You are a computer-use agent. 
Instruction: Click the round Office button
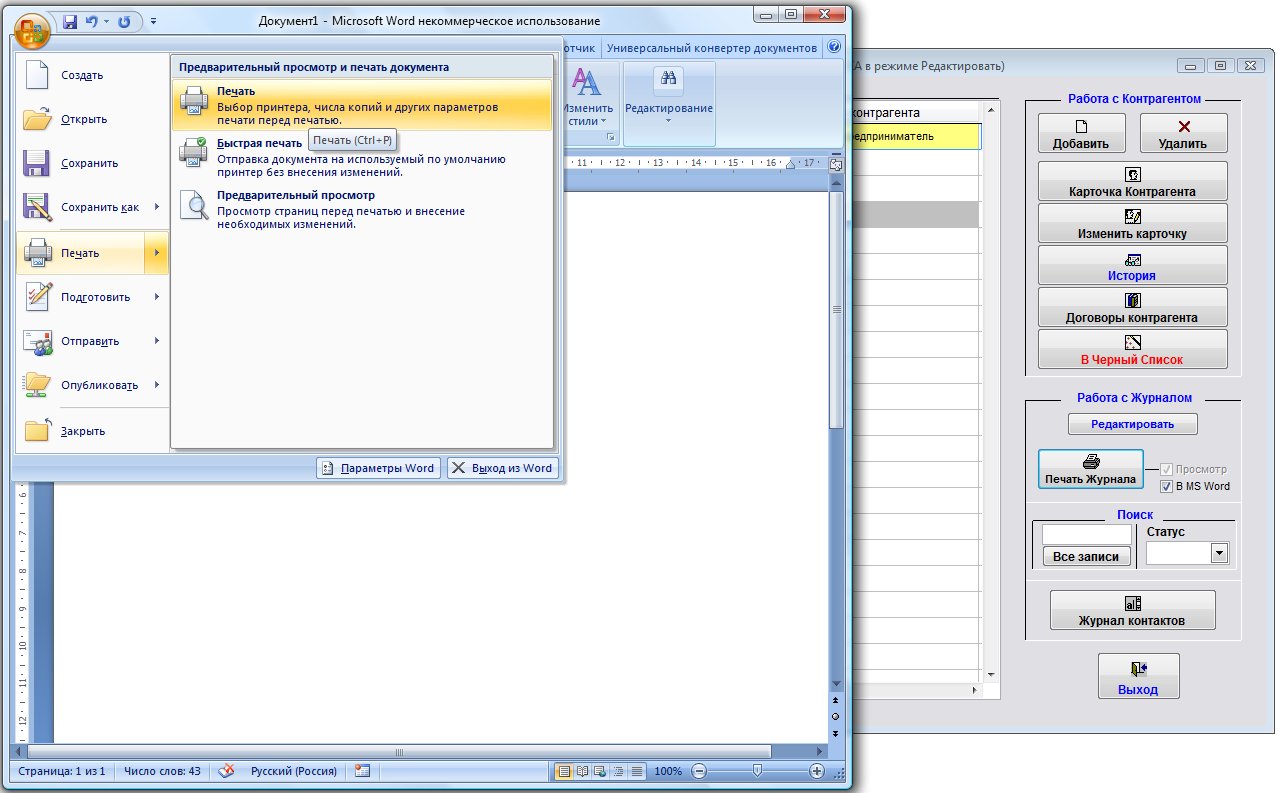pos(33,30)
